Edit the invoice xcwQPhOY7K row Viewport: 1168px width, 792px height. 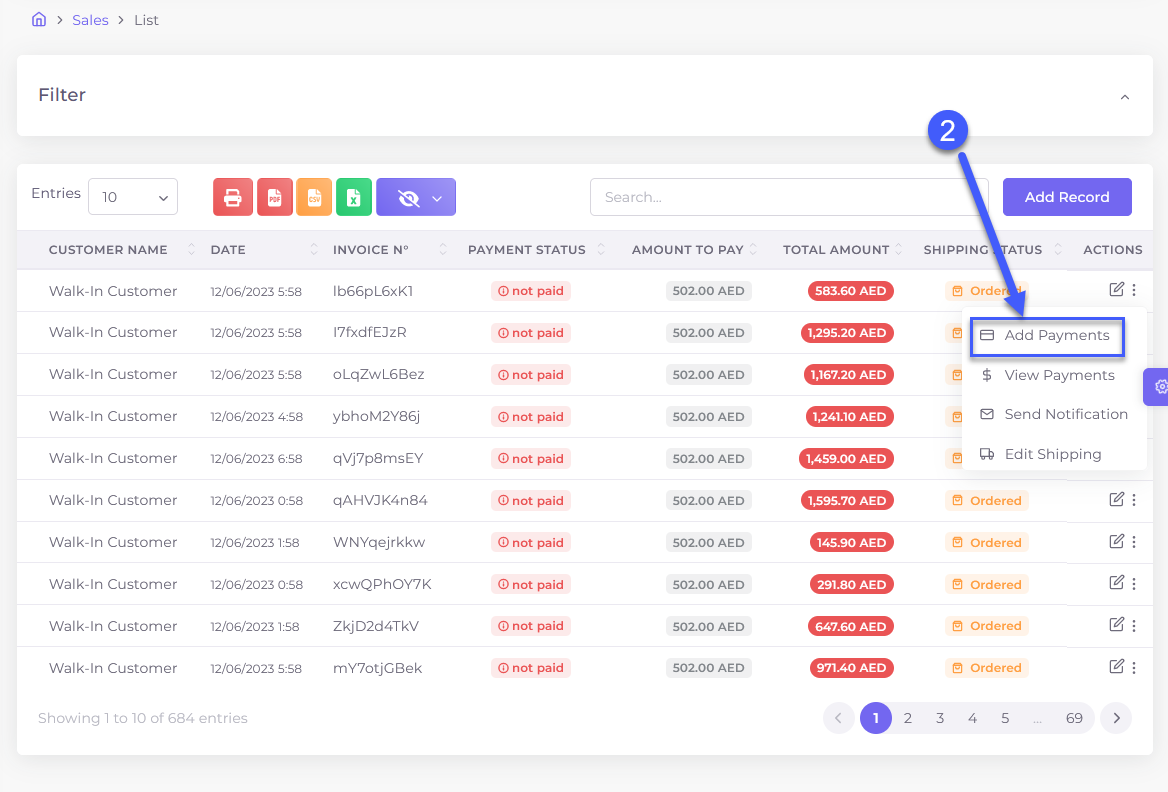(x=1116, y=583)
